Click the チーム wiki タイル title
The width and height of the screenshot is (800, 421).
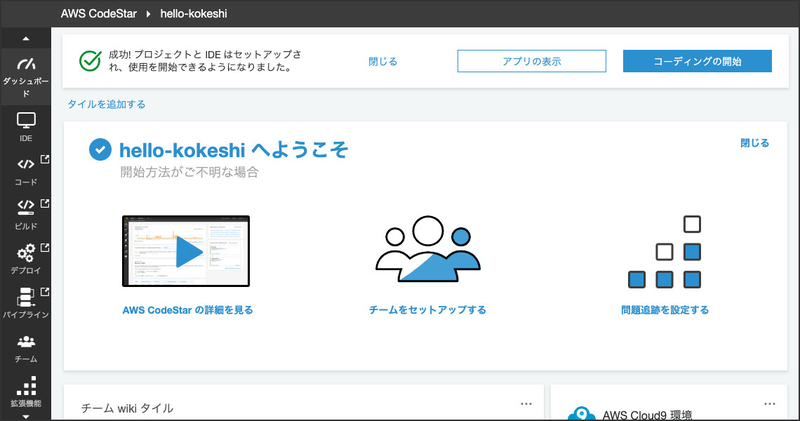(x=127, y=408)
